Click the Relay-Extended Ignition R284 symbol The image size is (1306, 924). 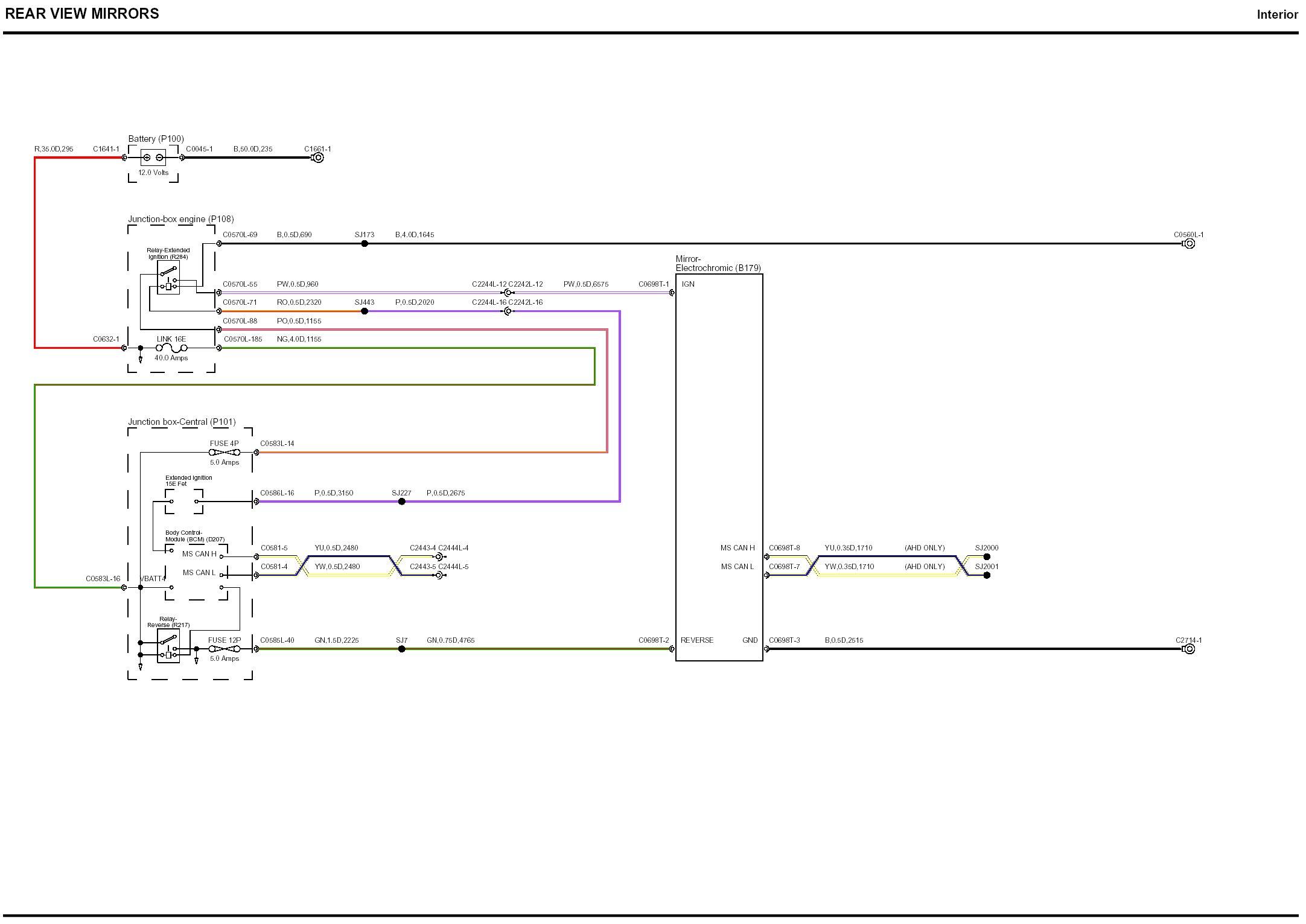[168, 278]
